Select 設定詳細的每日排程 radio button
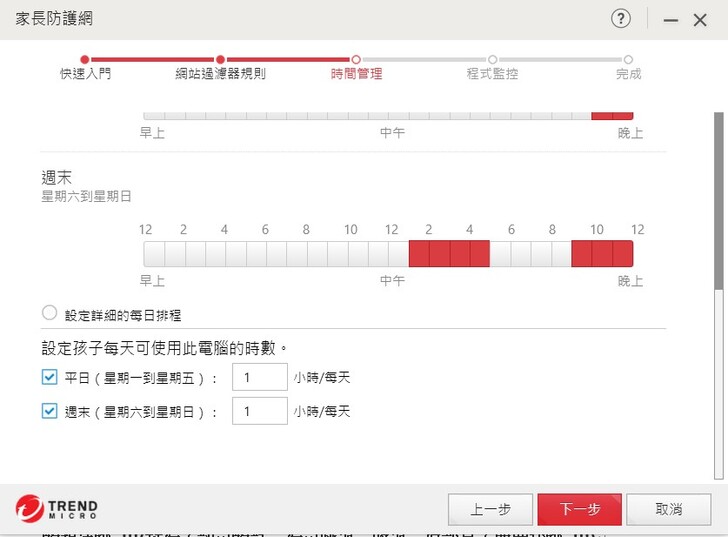The image size is (728, 537). click(x=49, y=313)
